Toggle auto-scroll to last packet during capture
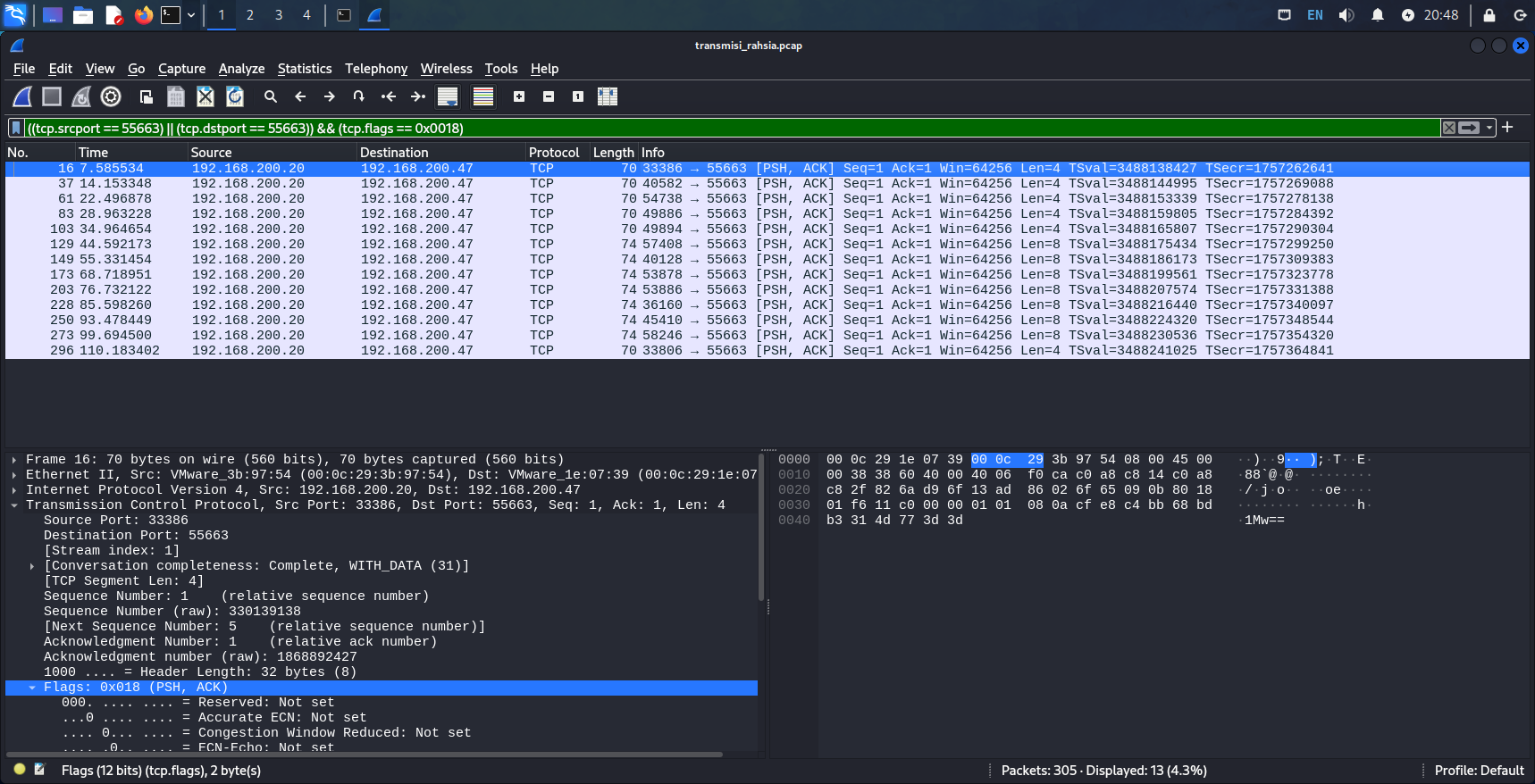 tap(448, 96)
